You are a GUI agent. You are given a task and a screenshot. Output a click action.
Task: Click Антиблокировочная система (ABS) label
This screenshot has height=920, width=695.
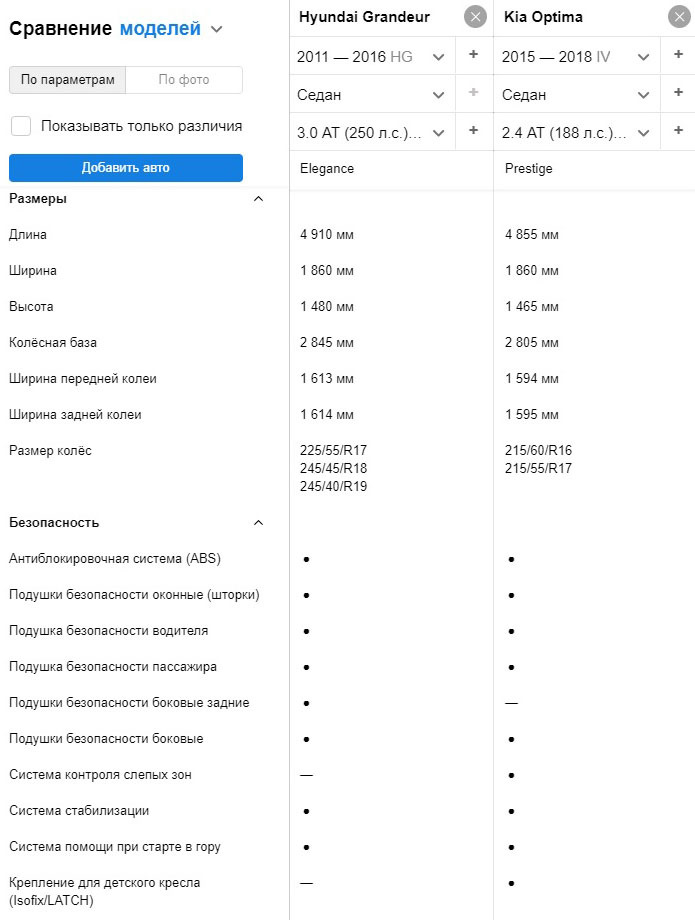pos(115,559)
